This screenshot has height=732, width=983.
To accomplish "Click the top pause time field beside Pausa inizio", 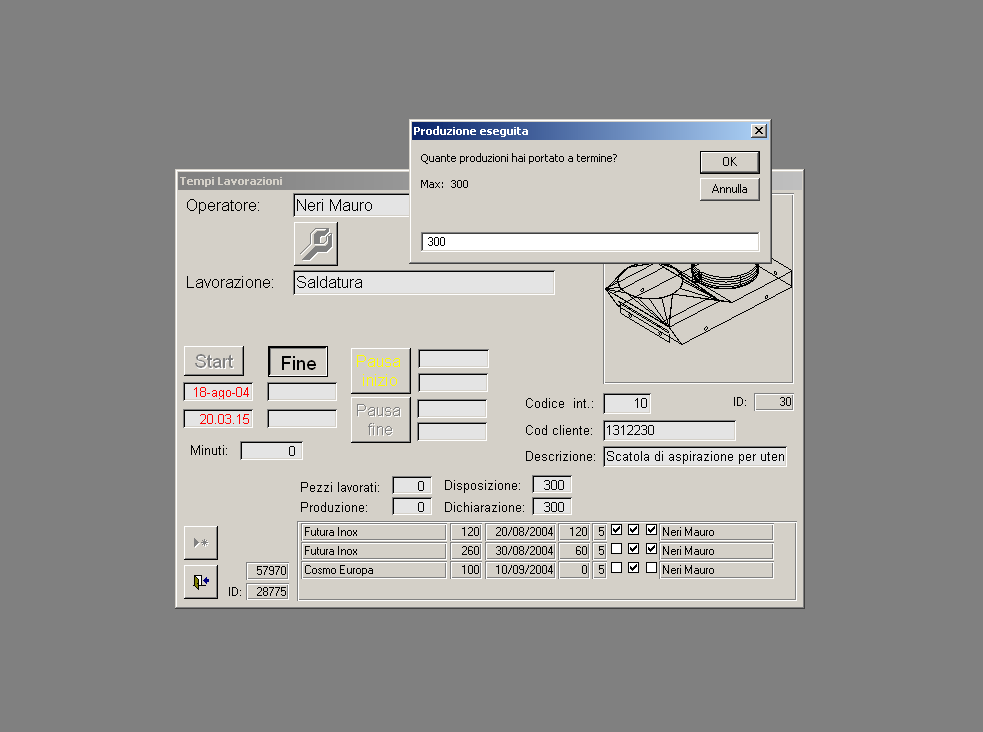I will coord(453,359).
